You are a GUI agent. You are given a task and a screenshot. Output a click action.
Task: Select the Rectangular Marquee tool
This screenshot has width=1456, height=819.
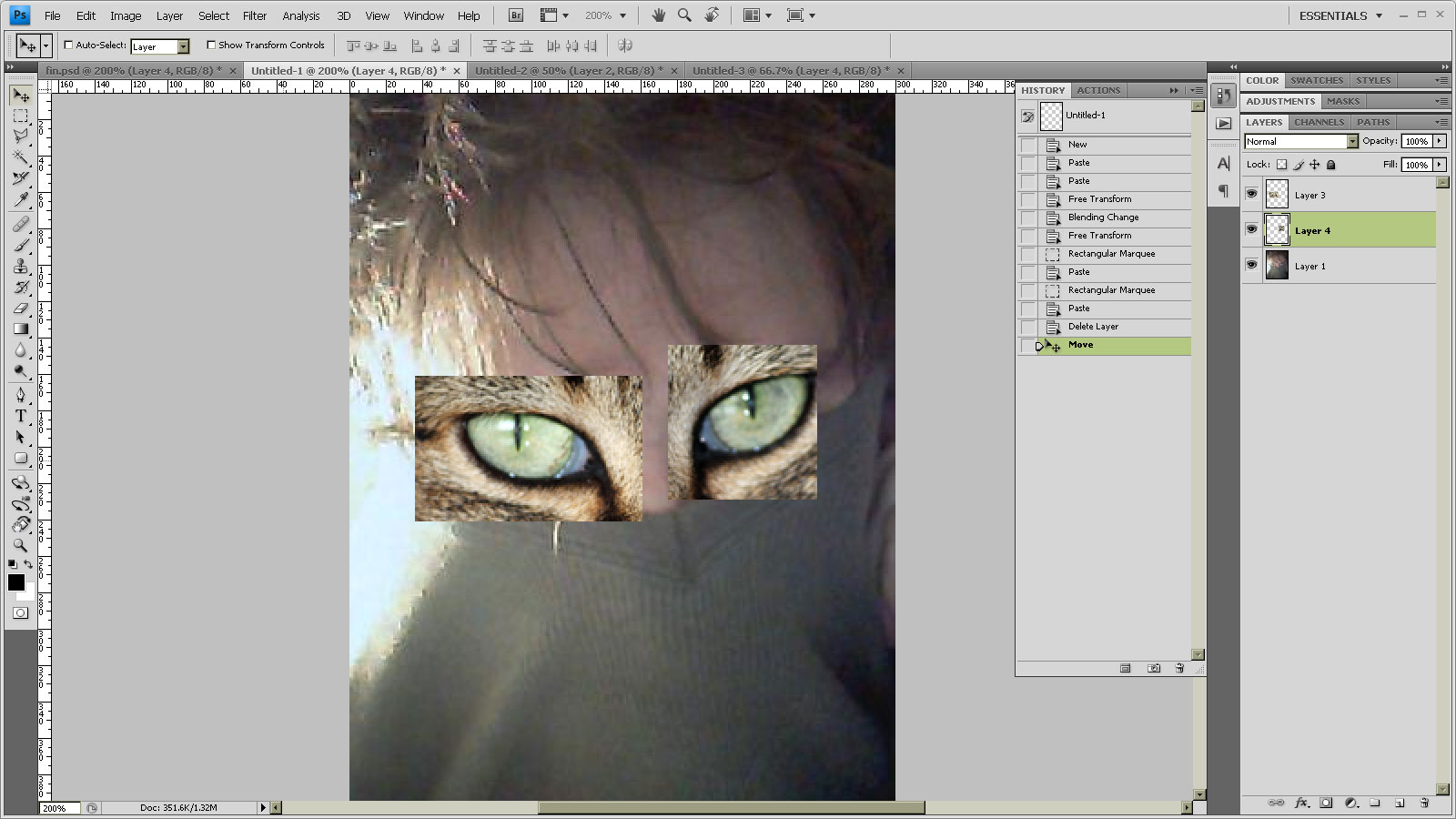21,116
